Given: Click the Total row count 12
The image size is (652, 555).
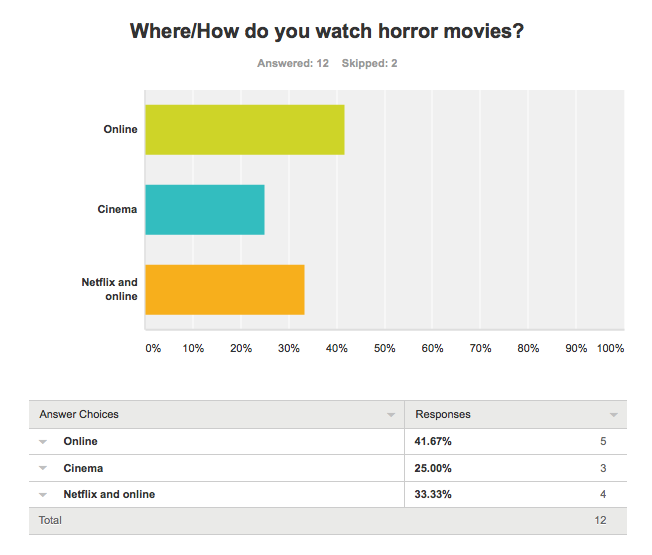Looking at the screenshot, I should [x=600, y=520].
